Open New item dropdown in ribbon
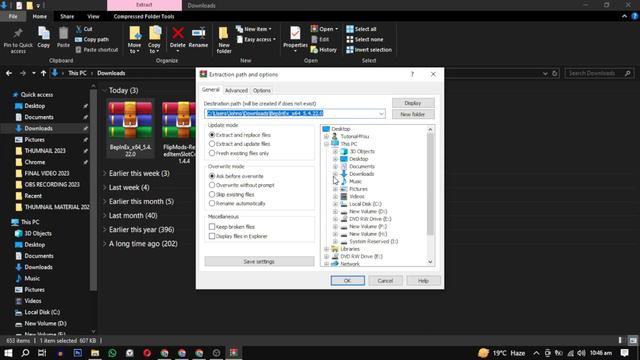The height and width of the screenshot is (360, 640). click(253, 29)
